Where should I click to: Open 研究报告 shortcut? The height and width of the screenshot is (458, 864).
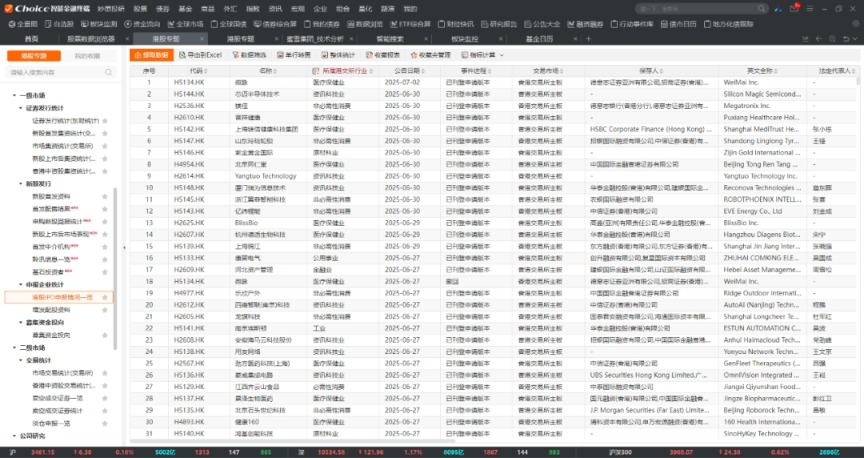tap(499, 24)
